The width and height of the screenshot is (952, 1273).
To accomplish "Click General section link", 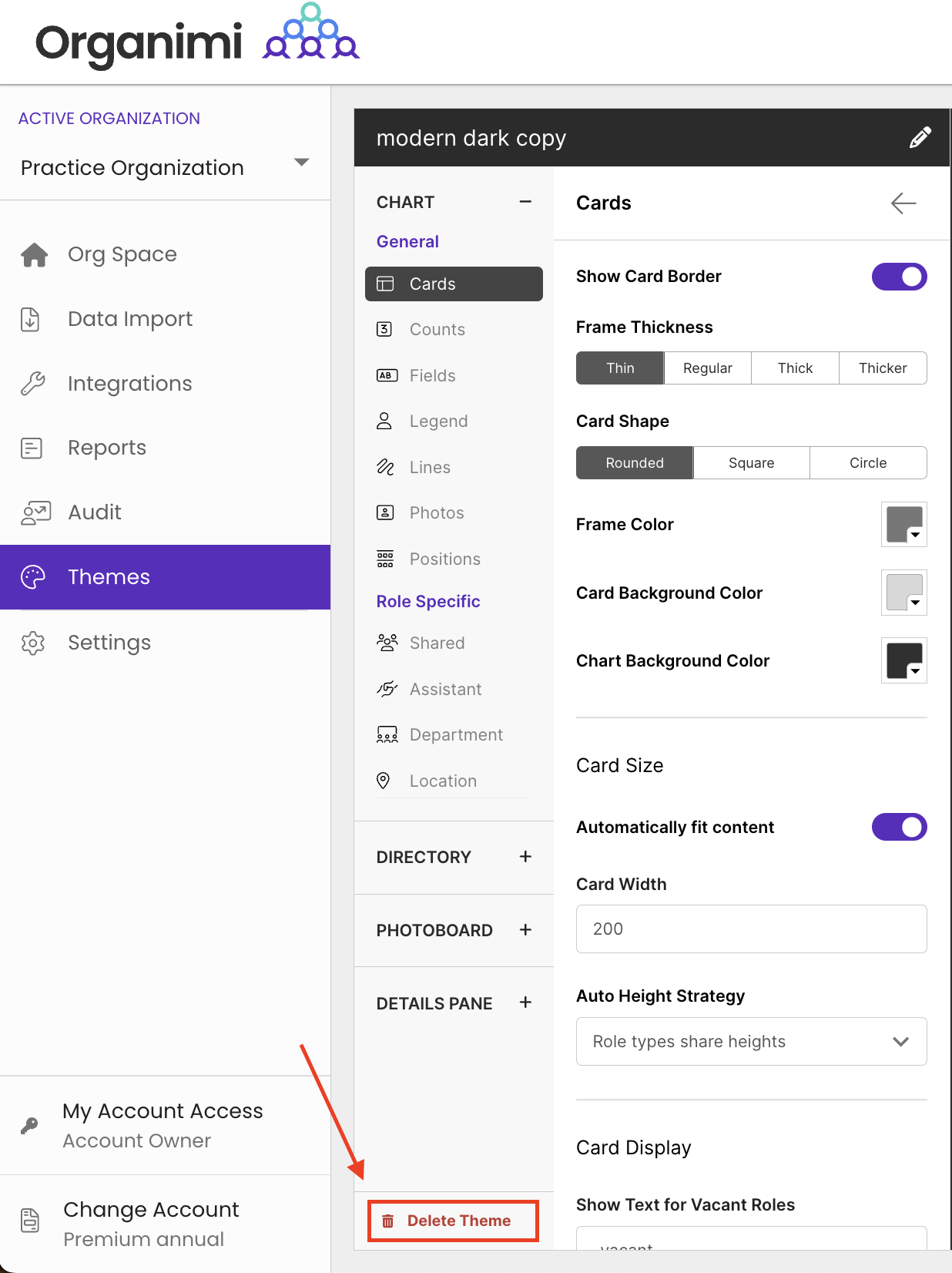I will [407, 242].
